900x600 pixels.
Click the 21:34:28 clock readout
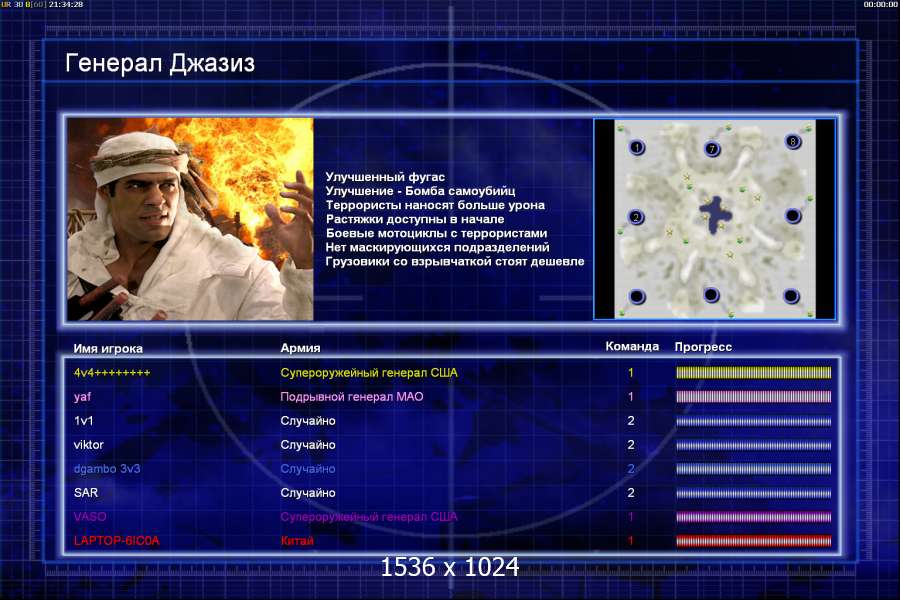(66, 4)
